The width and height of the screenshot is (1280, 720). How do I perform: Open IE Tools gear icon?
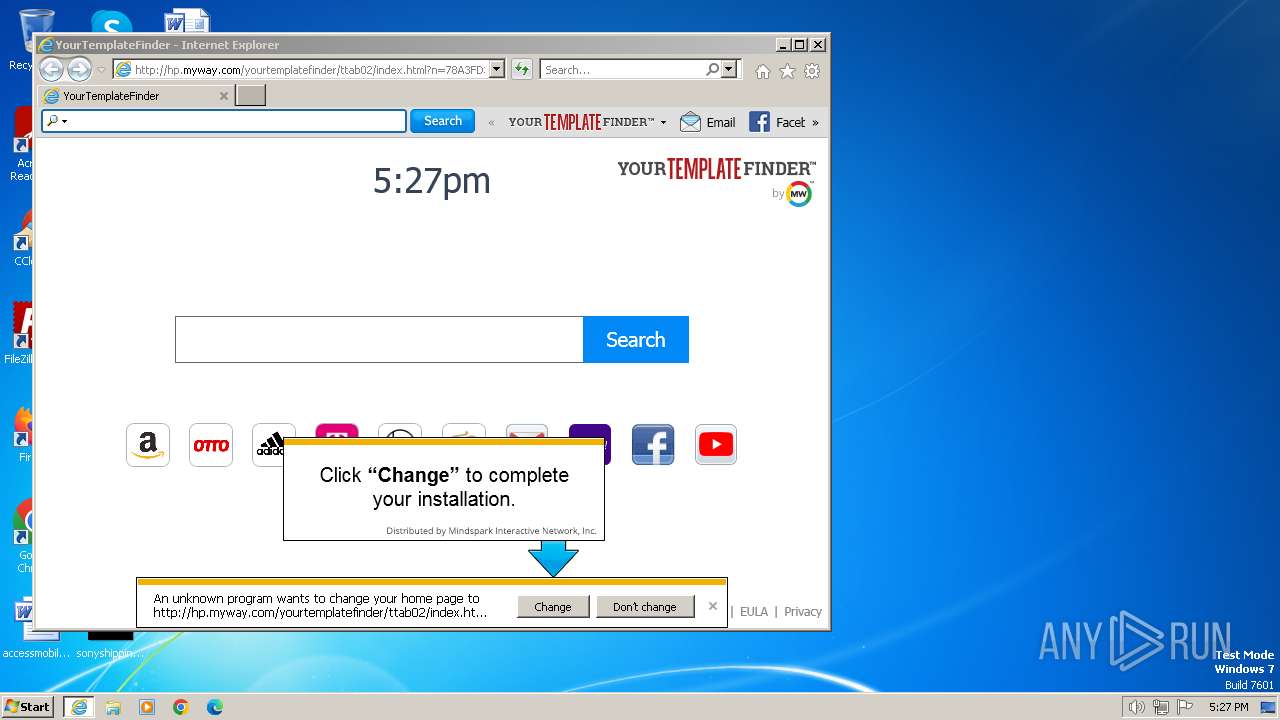coord(812,71)
